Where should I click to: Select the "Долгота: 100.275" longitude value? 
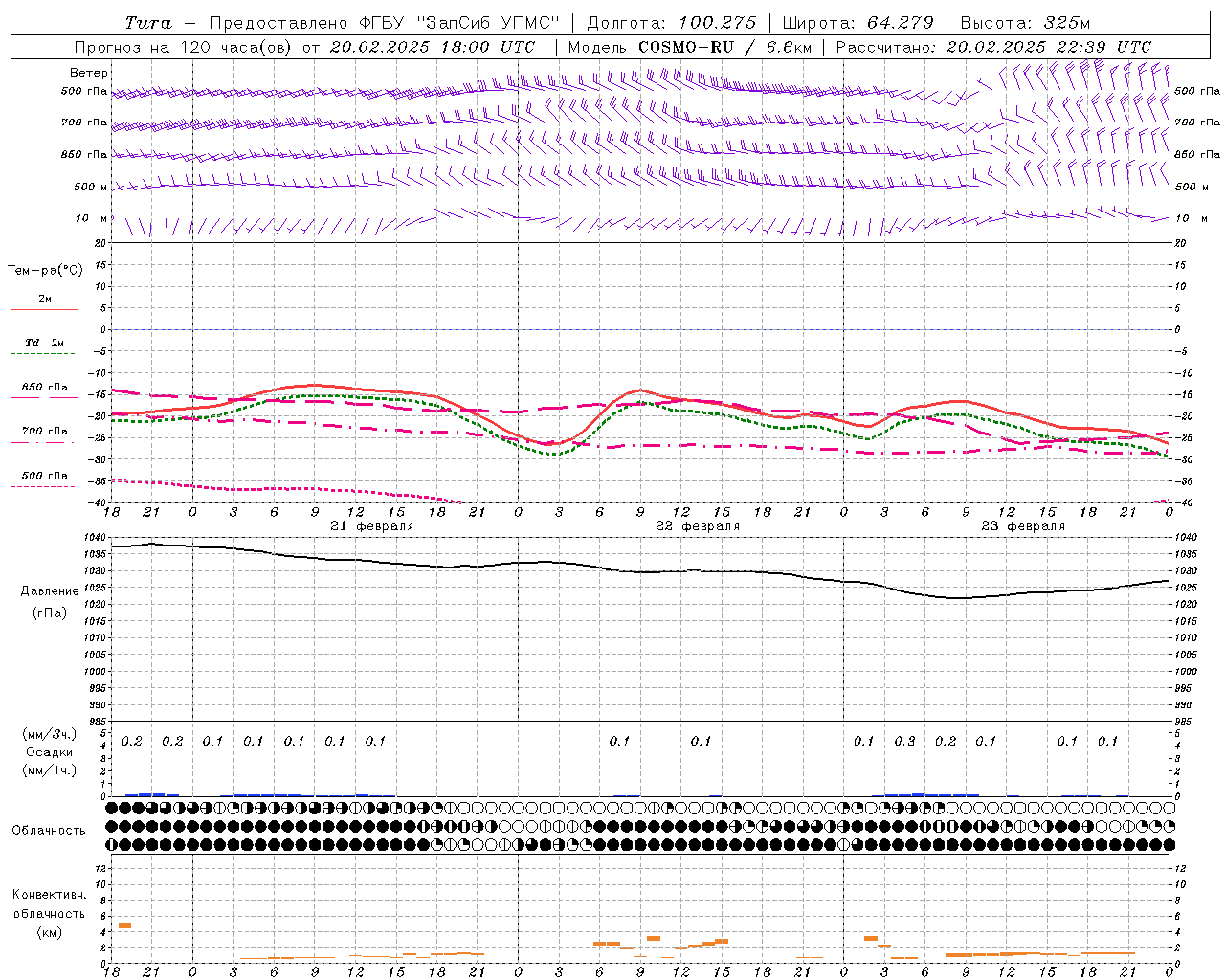[671, 23]
